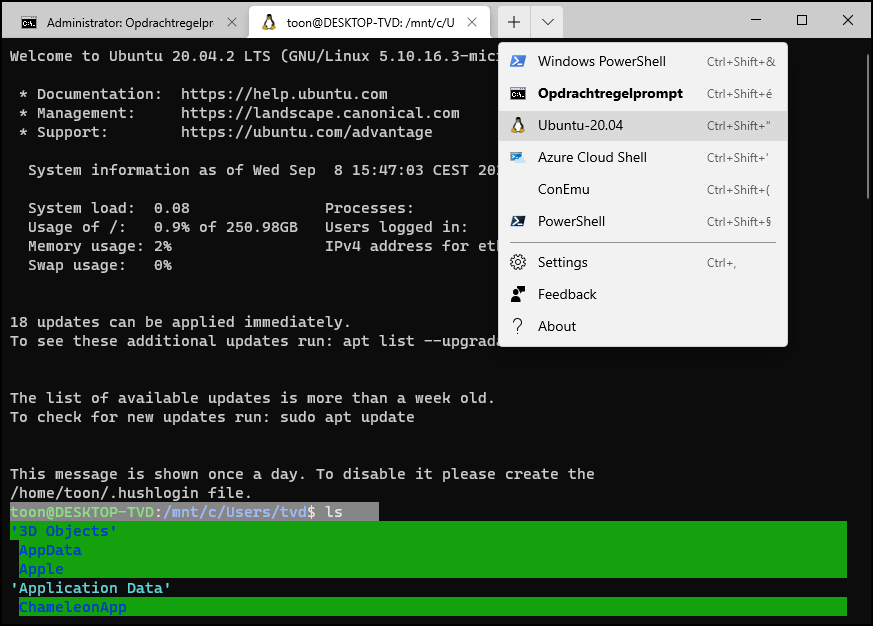Collapse the profile dropdown chevron

click(x=547, y=22)
